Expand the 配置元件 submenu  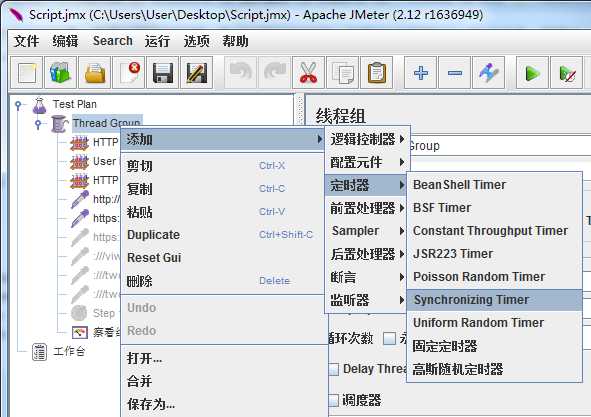pos(367,162)
